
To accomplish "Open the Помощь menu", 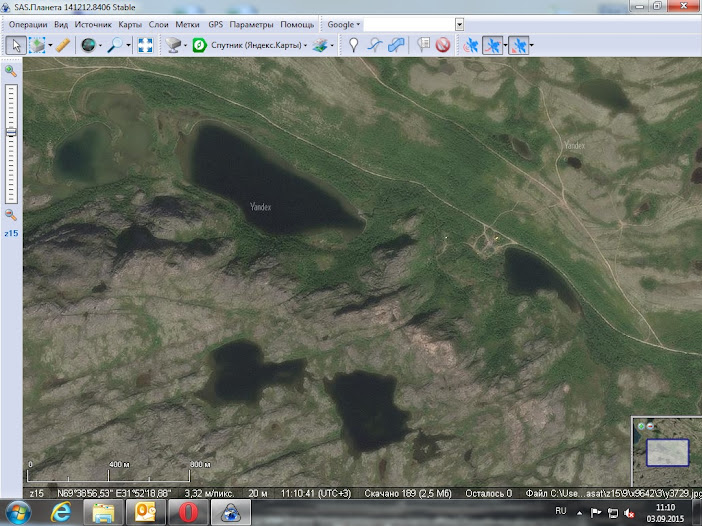I will (x=297, y=25).
